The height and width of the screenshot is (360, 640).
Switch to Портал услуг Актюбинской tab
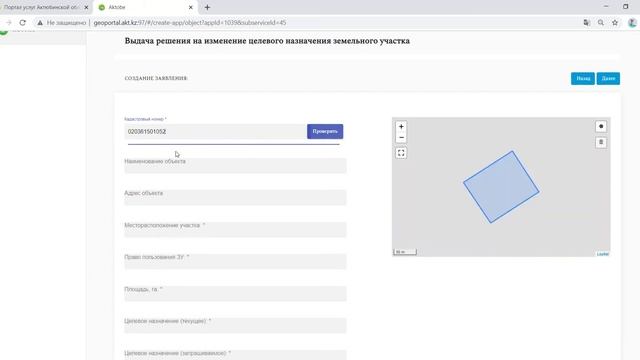point(41,7)
